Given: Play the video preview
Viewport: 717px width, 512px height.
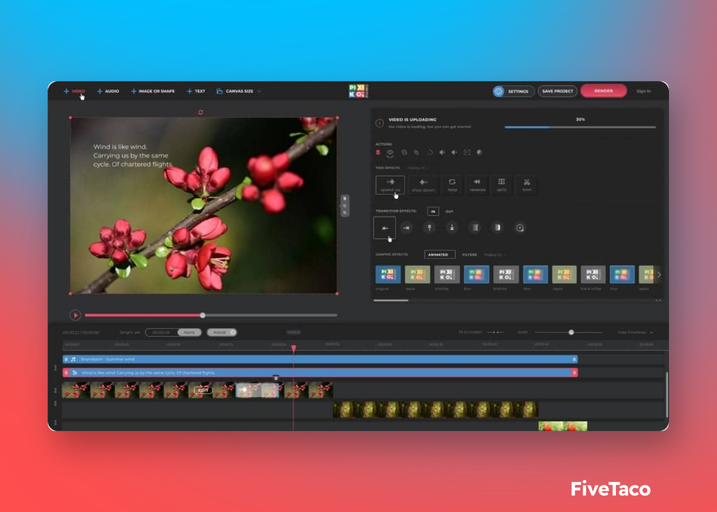Looking at the screenshot, I should click(75, 315).
